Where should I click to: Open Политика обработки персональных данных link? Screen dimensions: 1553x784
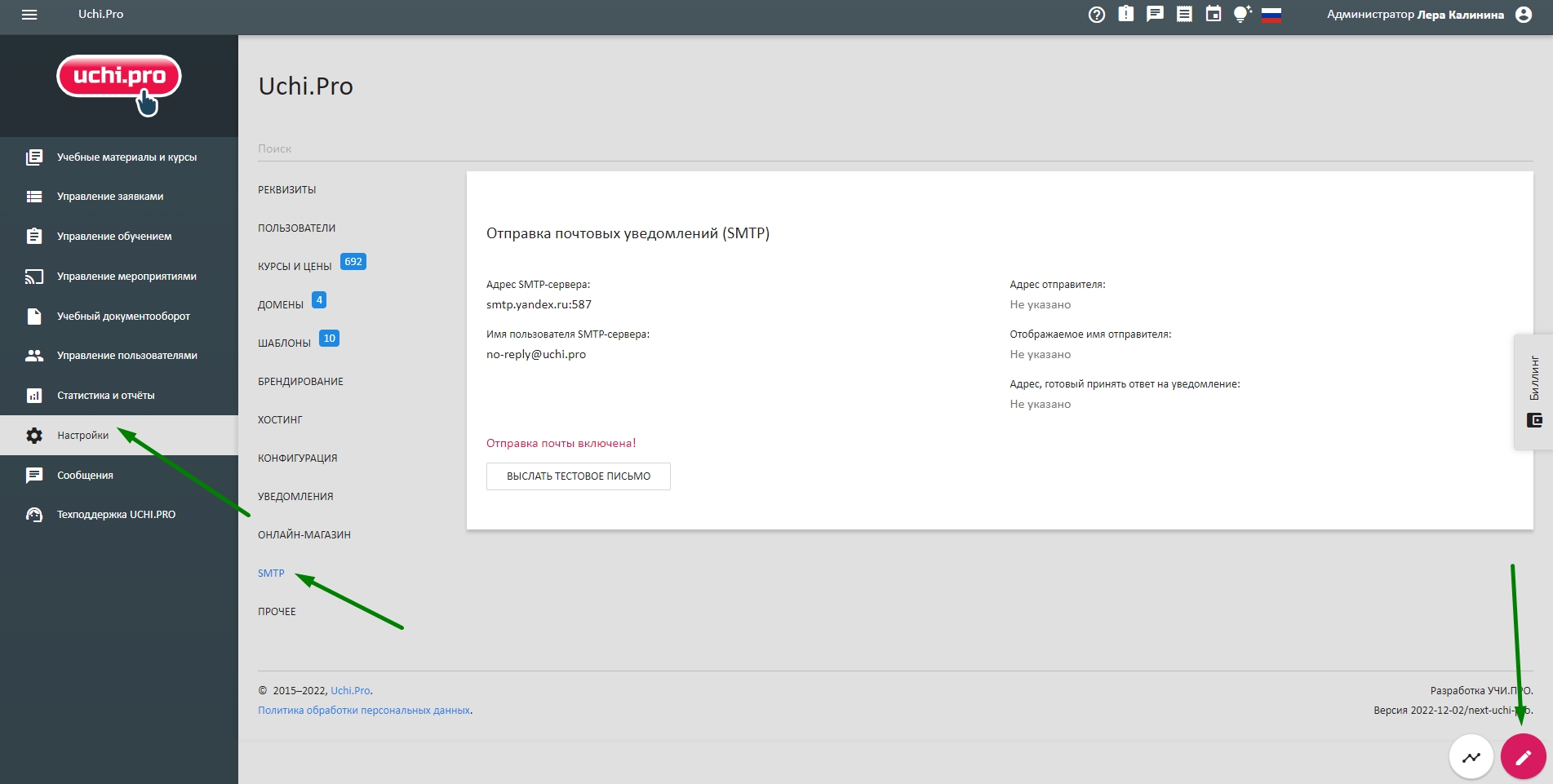click(x=364, y=711)
